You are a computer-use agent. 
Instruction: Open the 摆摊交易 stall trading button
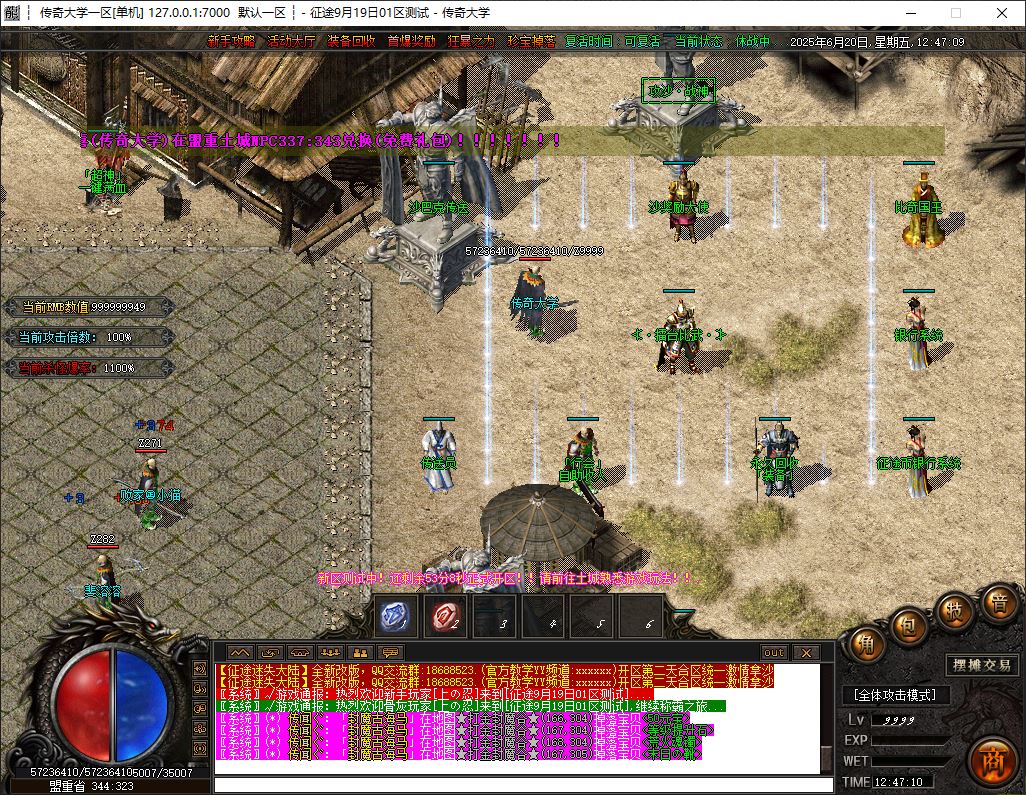(x=981, y=665)
